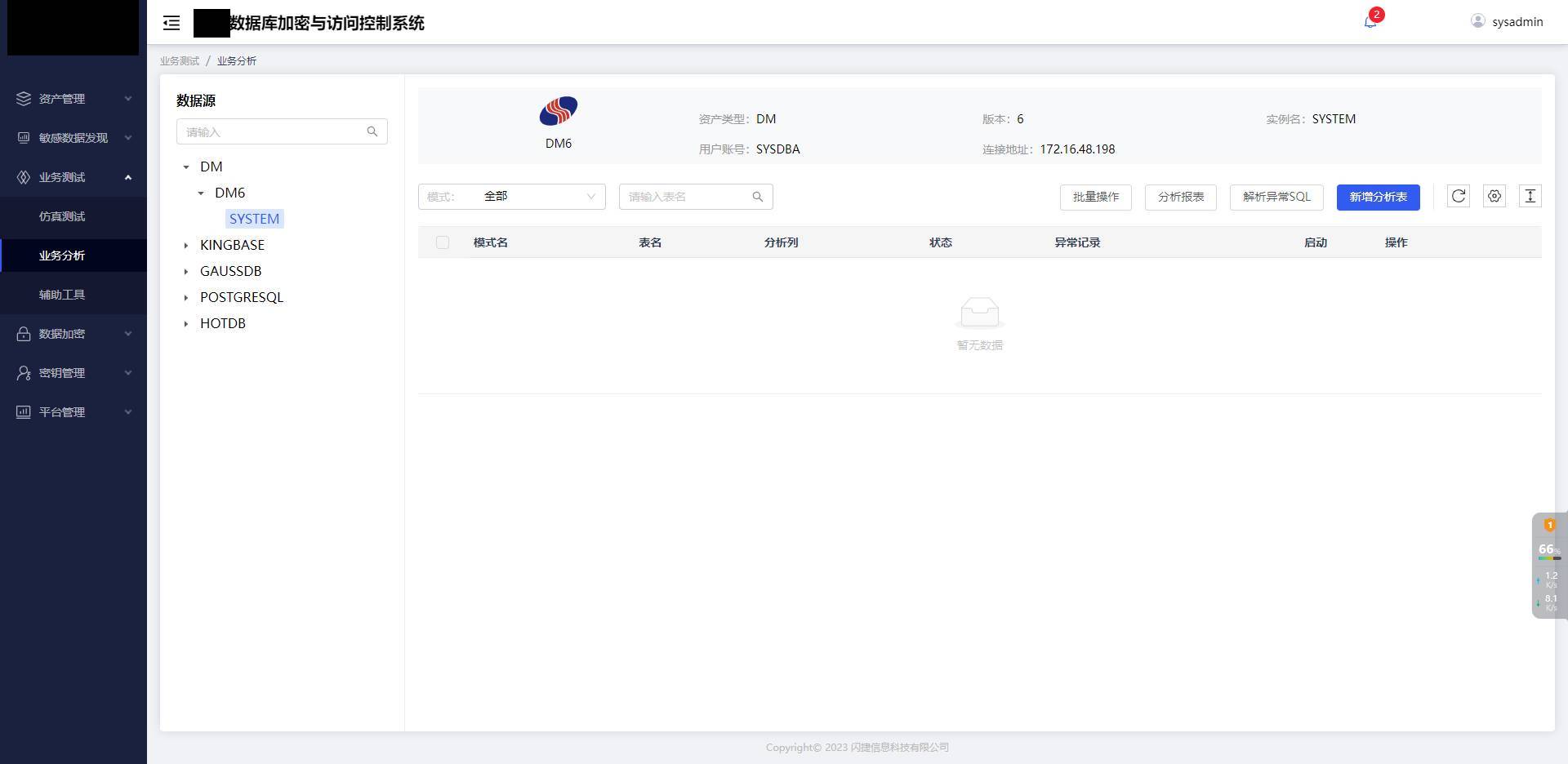Select the GAUSSDB tree item label
The height and width of the screenshot is (764, 1568).
point(230,271)
